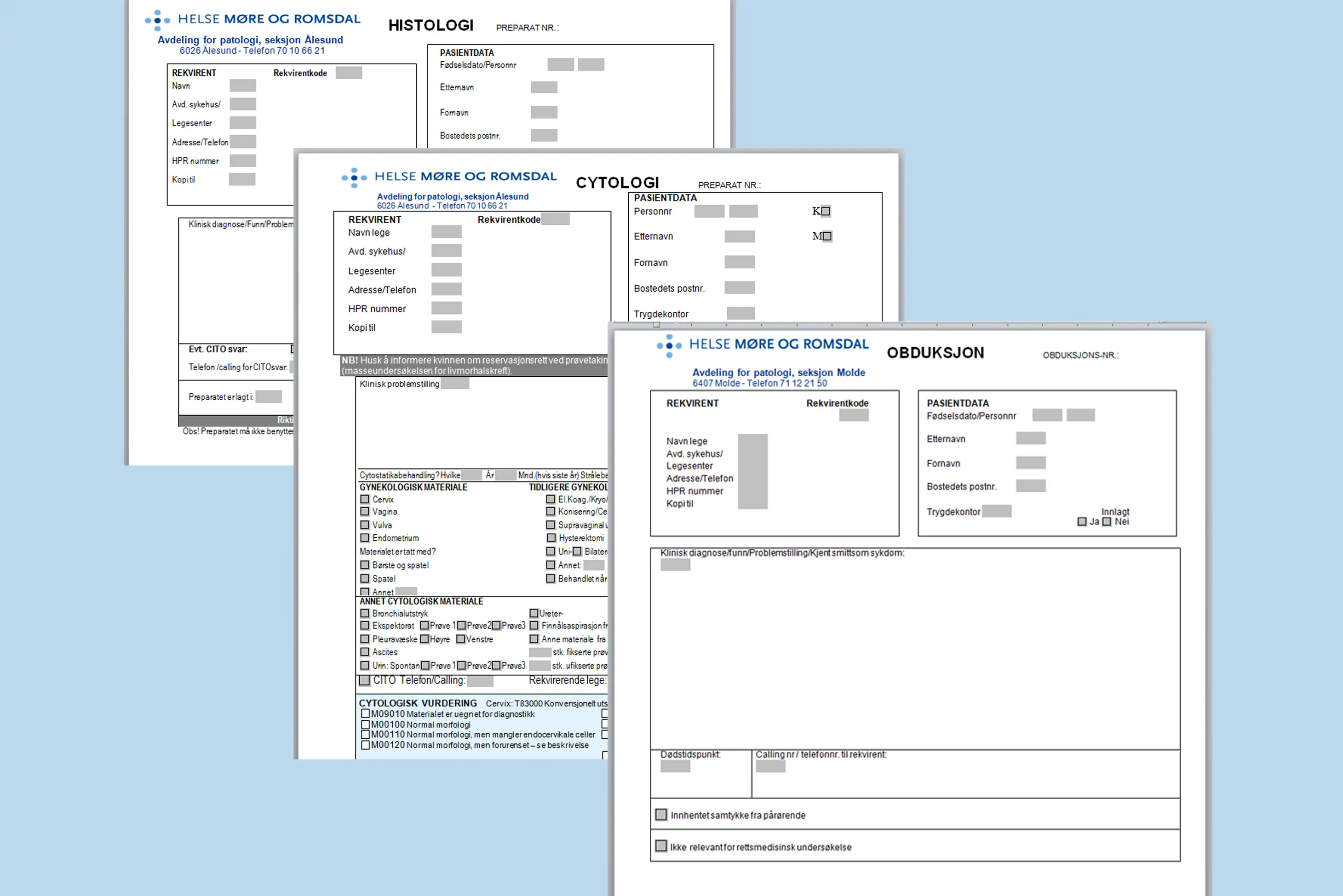Check the 'Børste og spatel' checkbox

pyautogui.click(x=365, y=564)
